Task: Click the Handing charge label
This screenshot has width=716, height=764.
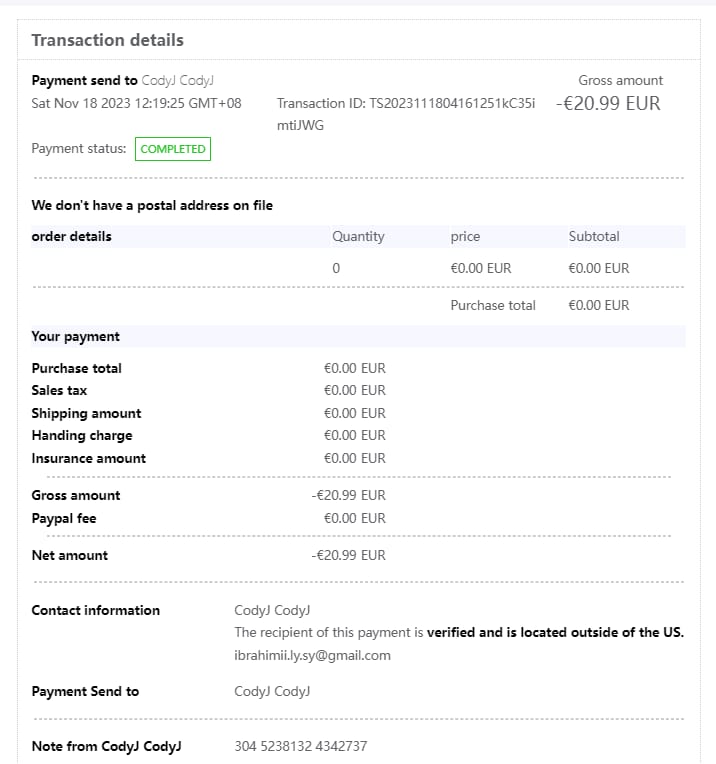Action: coord(82,436)
